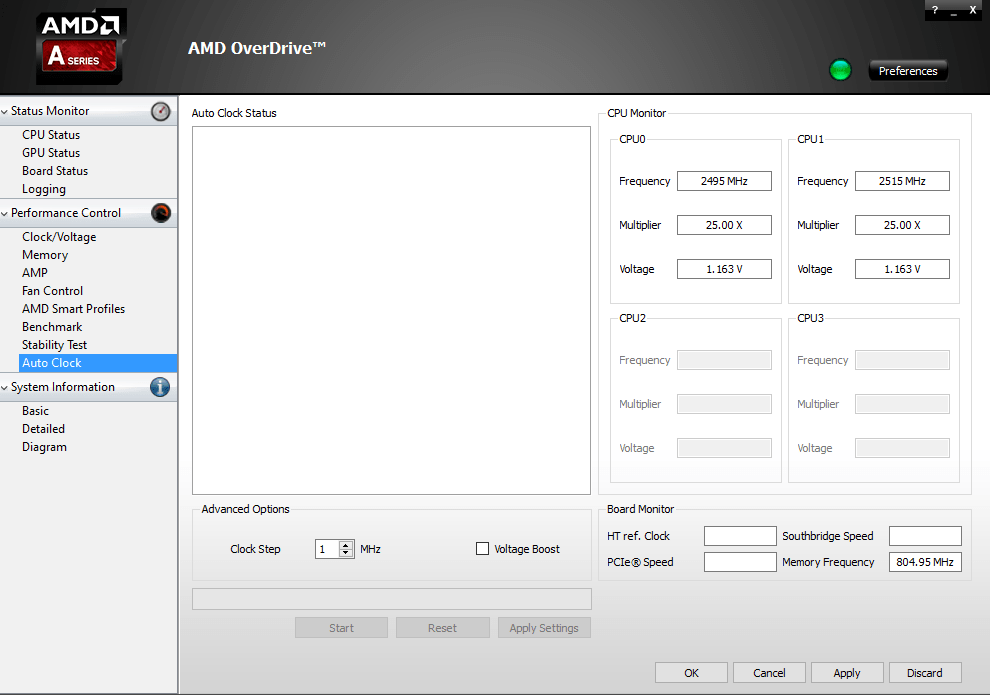This screenshot has width=990, height=695.
Task: Open CPU Status page
Action: click(x=51, y=134)
